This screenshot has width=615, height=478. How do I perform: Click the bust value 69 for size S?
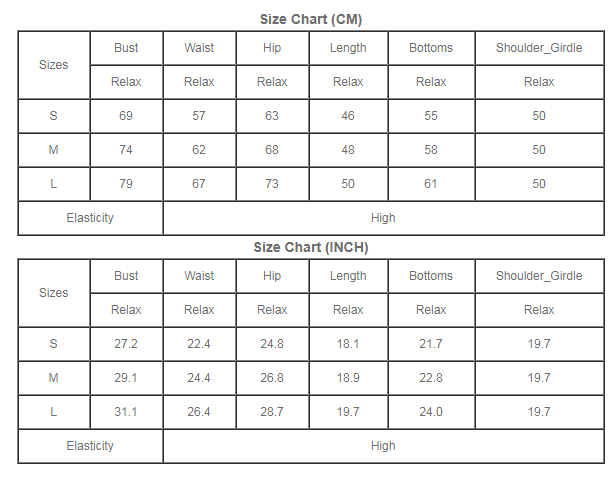(126, 116)
